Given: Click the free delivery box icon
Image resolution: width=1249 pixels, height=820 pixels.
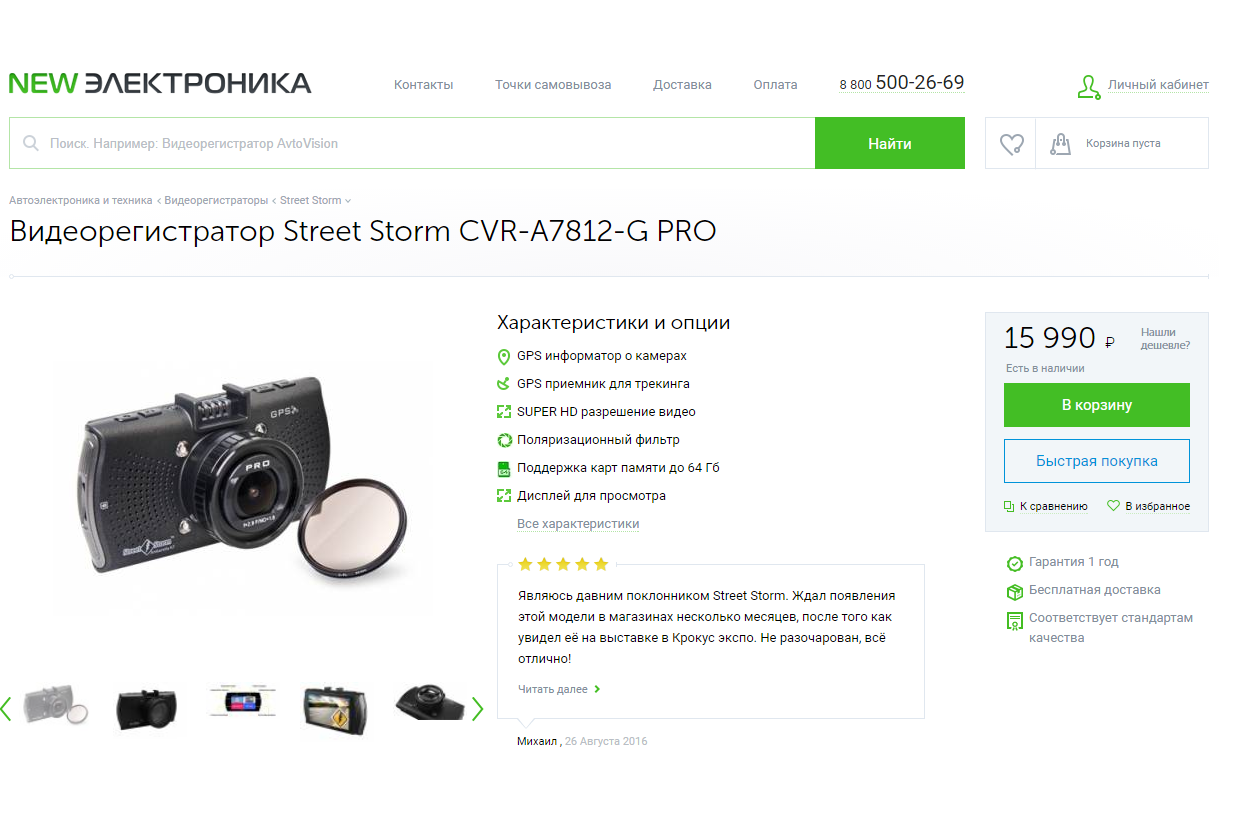Looking at the screenshot, I should coord(1014,591).
